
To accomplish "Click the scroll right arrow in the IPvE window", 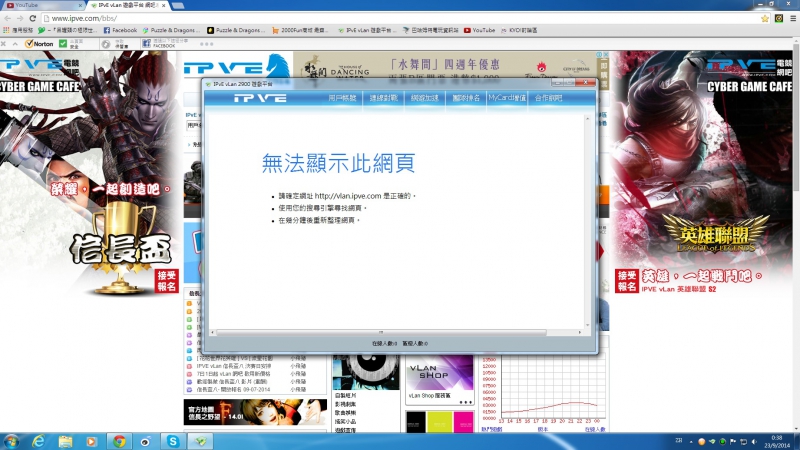I will [x=579, y=333].
